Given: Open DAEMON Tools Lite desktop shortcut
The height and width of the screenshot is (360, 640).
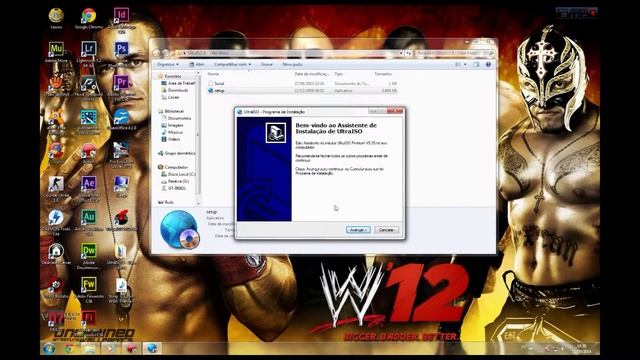Looking at the screenshot, I should click(56, 222).
